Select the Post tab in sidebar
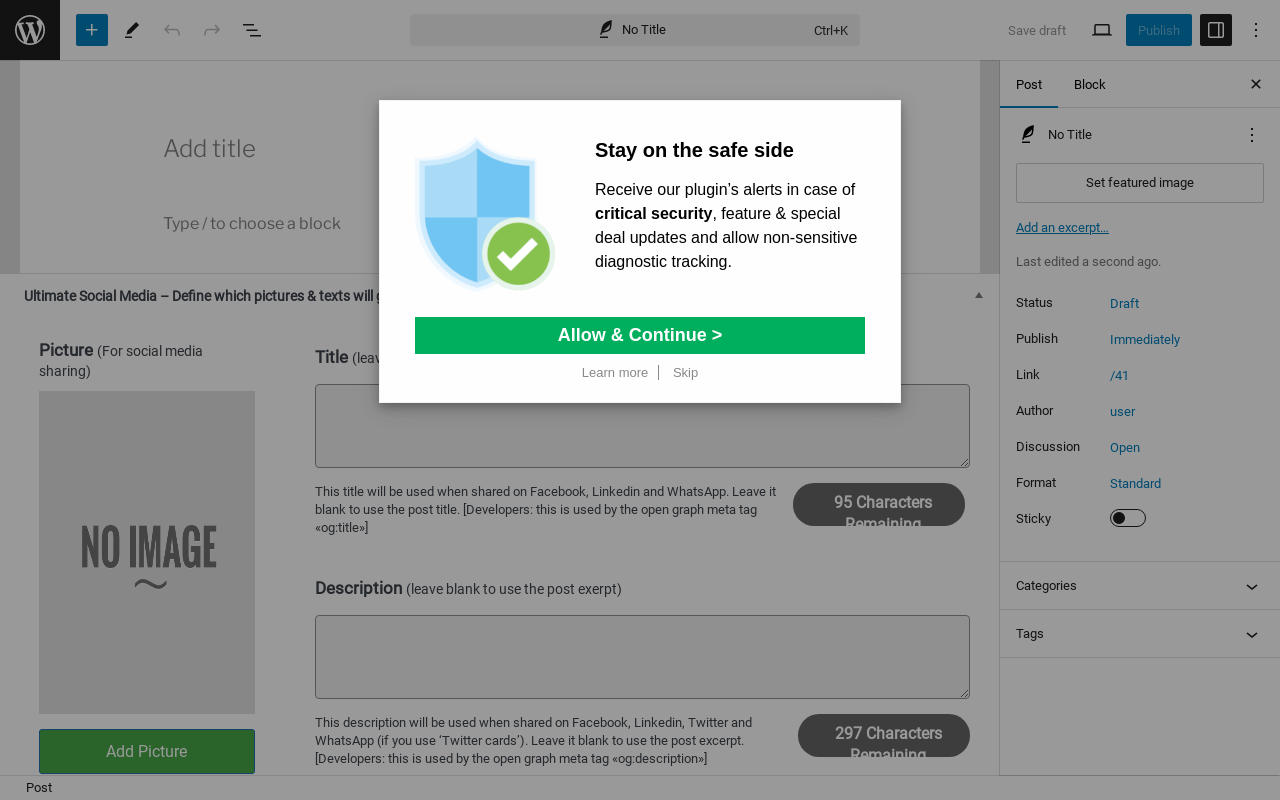The image size is (1280, 800). point(1029,85)
